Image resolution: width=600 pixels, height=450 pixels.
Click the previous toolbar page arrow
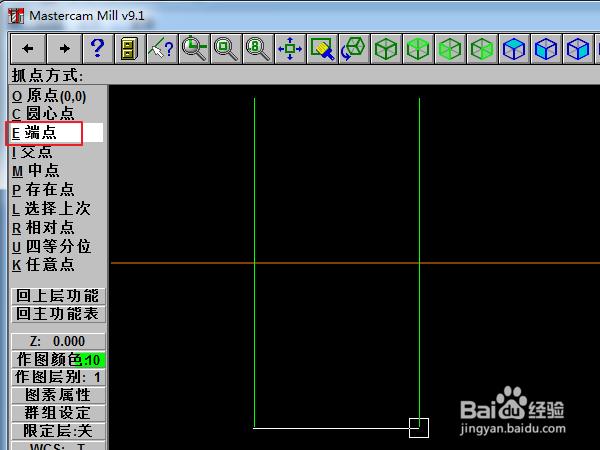pyautogui.click(x=28, y=49)
